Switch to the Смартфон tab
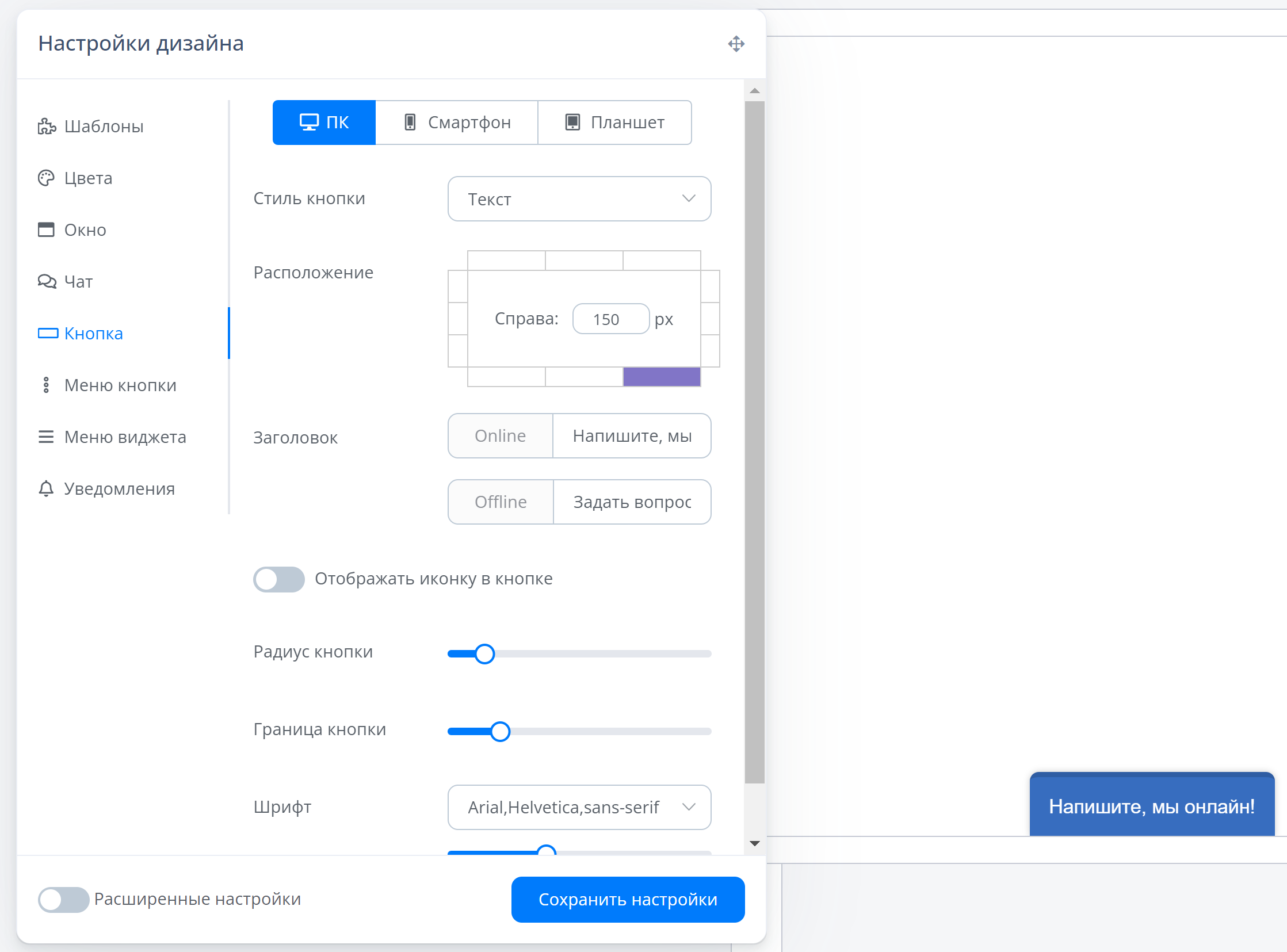Viewport: 1287px width, 952px height. (456, 122)
